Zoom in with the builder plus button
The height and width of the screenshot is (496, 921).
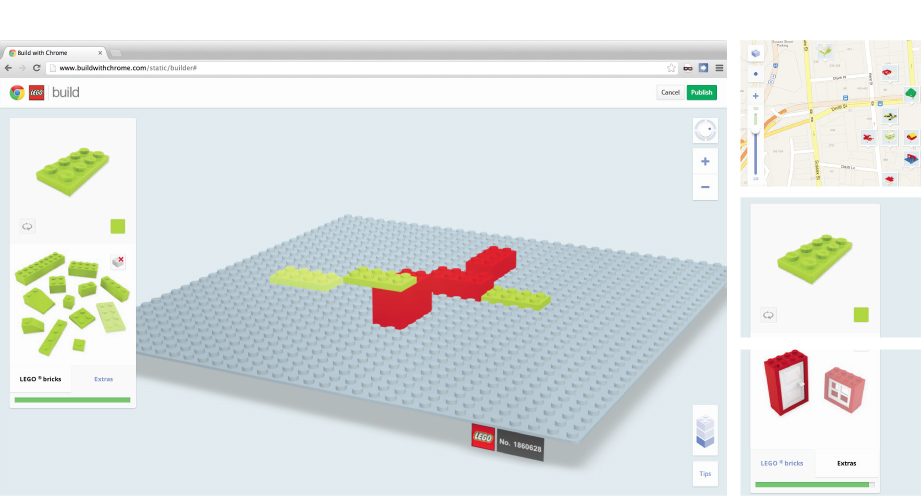[x=705, y=162]
